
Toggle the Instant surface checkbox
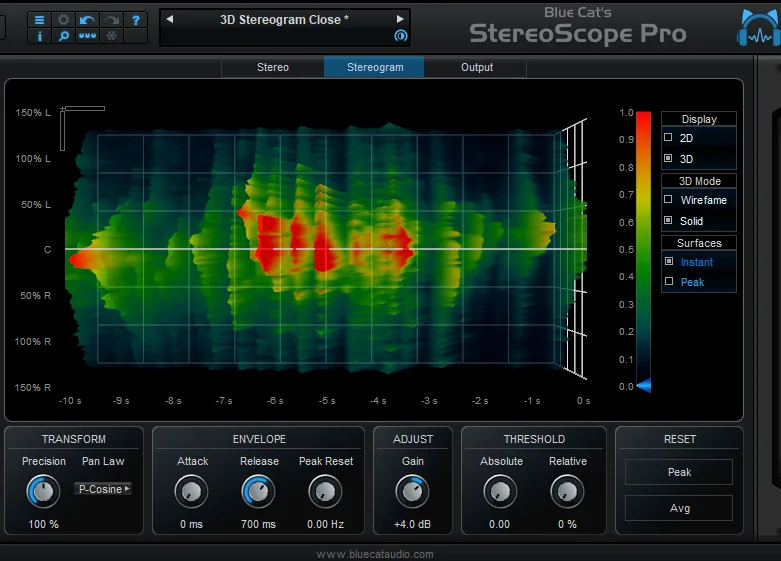click(669, 261)
